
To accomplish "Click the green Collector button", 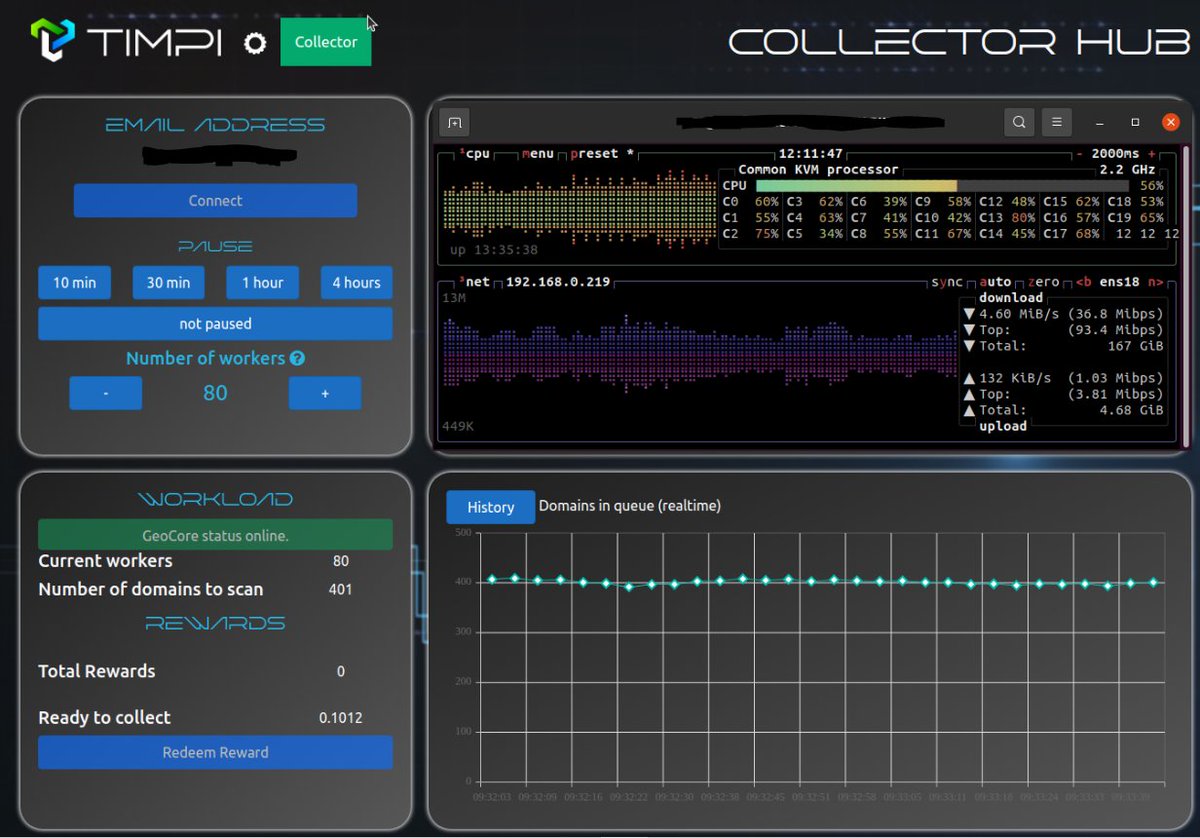I will pyautogui.click(x=326, y=42).
